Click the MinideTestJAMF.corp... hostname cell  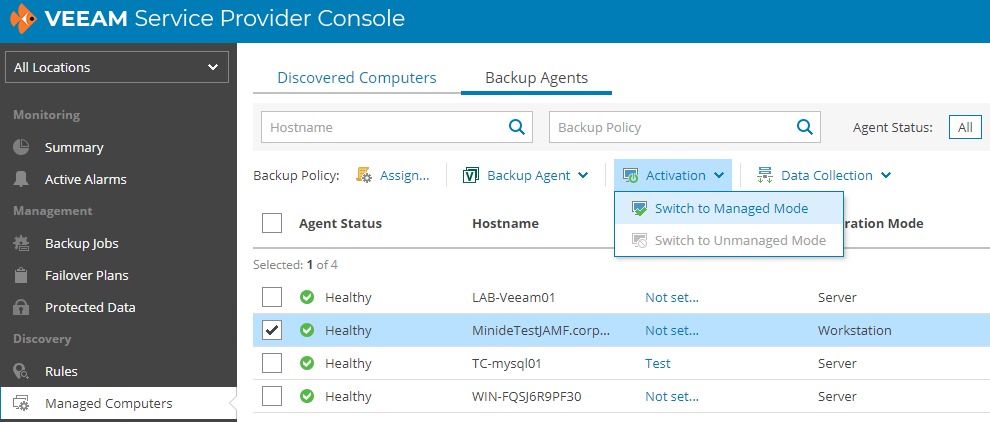541,330
